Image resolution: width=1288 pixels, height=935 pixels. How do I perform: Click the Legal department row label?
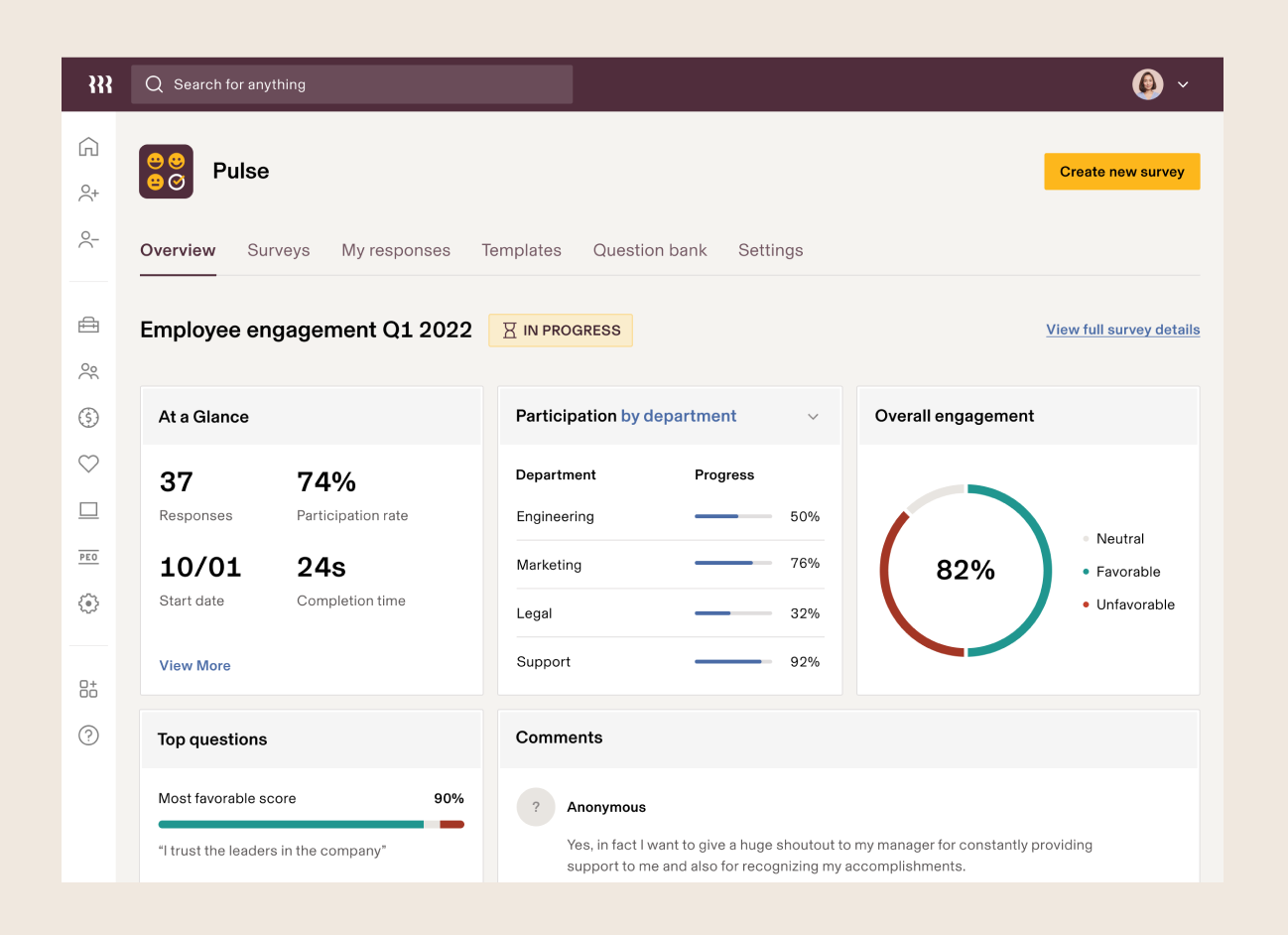pyautogui.click(x=534, y=613)
